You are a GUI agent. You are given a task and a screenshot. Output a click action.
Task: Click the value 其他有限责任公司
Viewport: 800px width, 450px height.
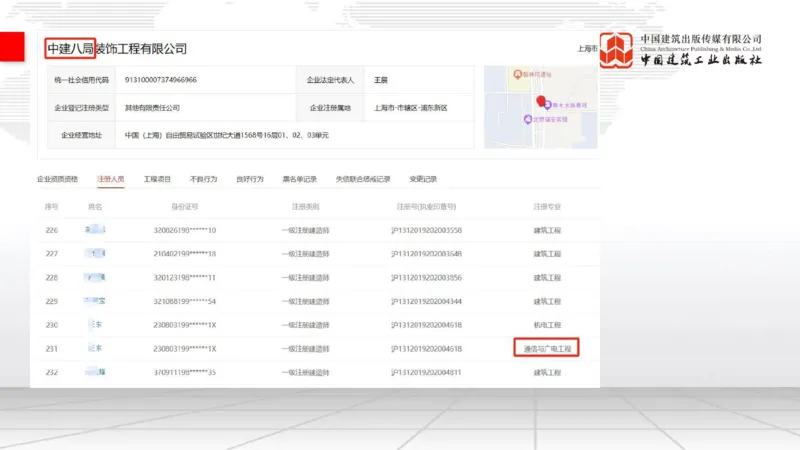click(x=152, y=108)
